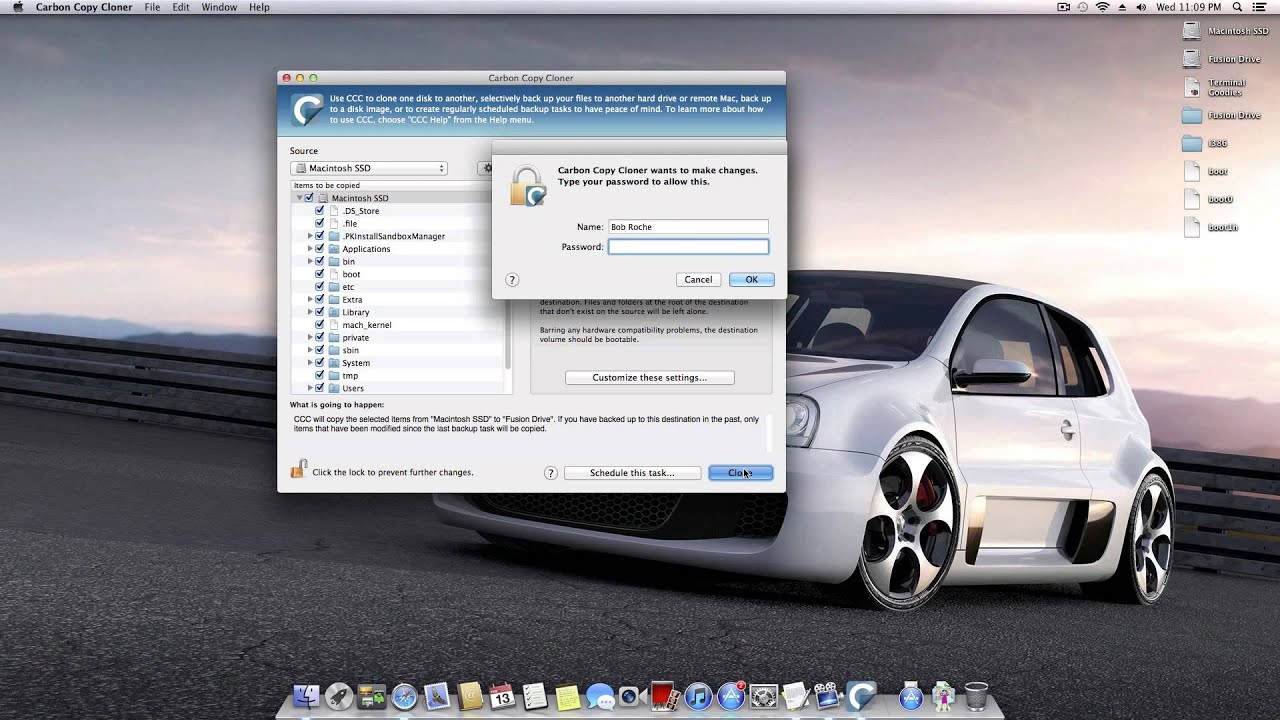Viewport: 1280px width, 720px height.
Task: Open the Window menu
Action: [219, 7]
